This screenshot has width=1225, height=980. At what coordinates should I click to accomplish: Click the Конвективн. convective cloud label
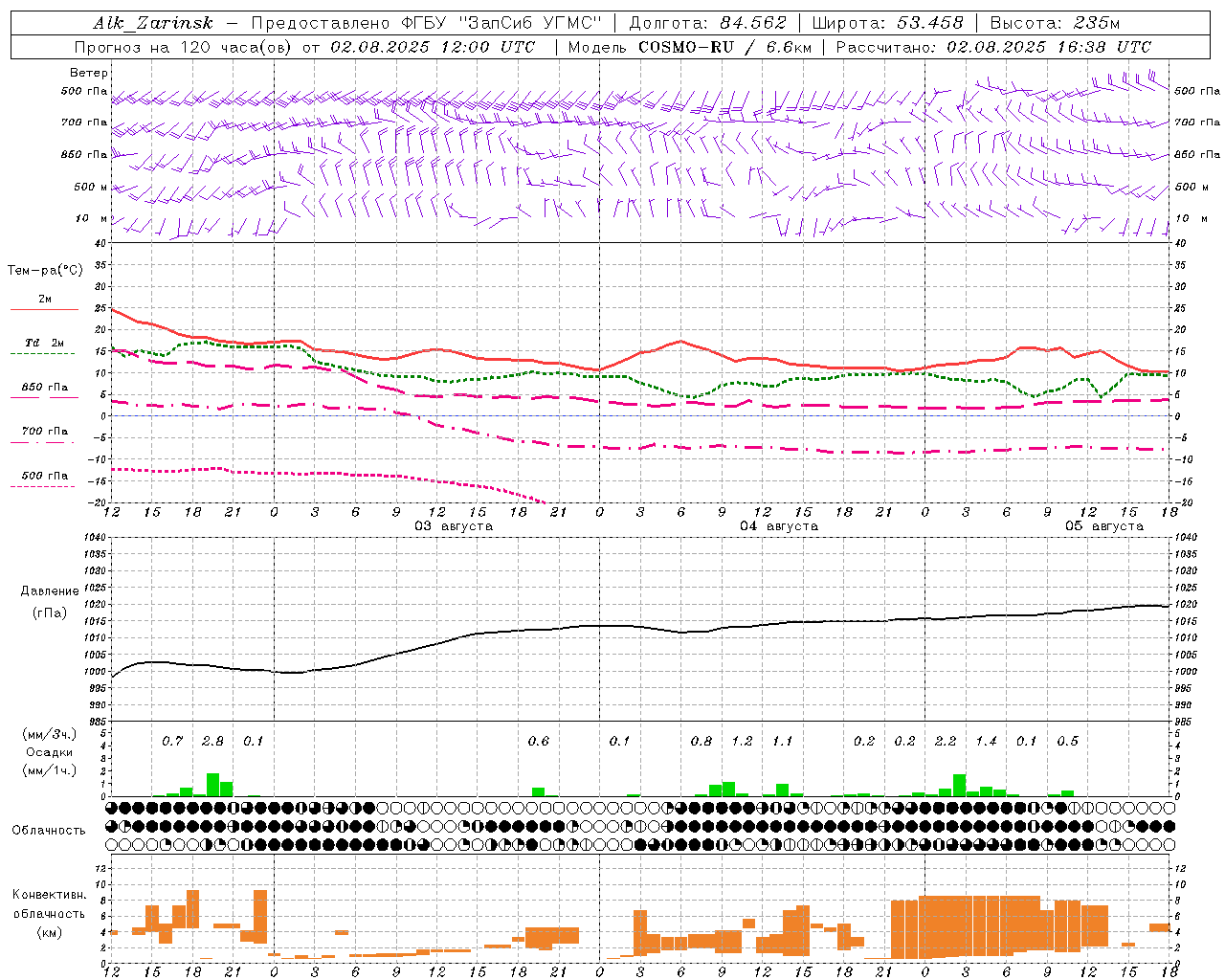pyautogui.click(x=50, y=895)
